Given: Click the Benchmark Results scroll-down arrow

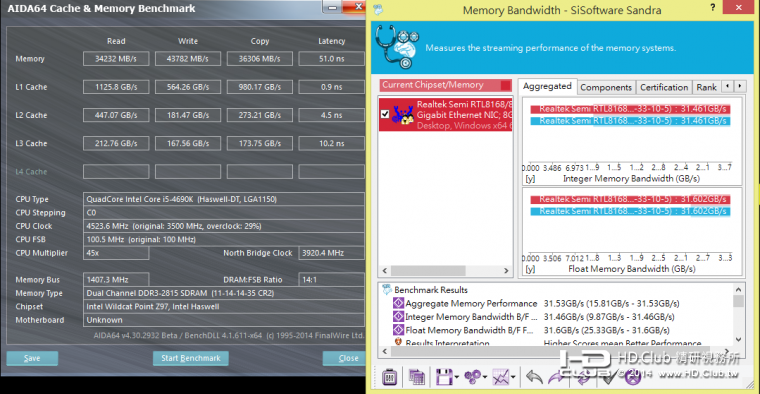Looking at the screenshot, I should click(x=738, y=339).
